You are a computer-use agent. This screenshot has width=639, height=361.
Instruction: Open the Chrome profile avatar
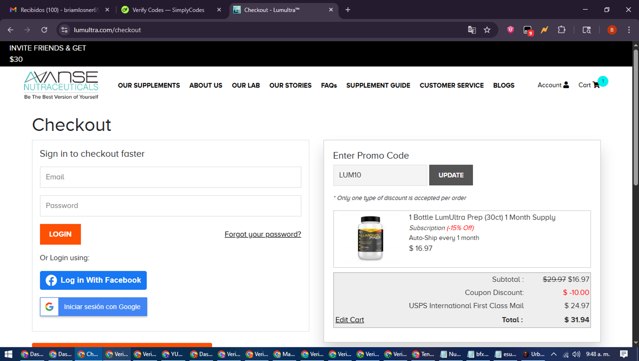coord(612,30)
